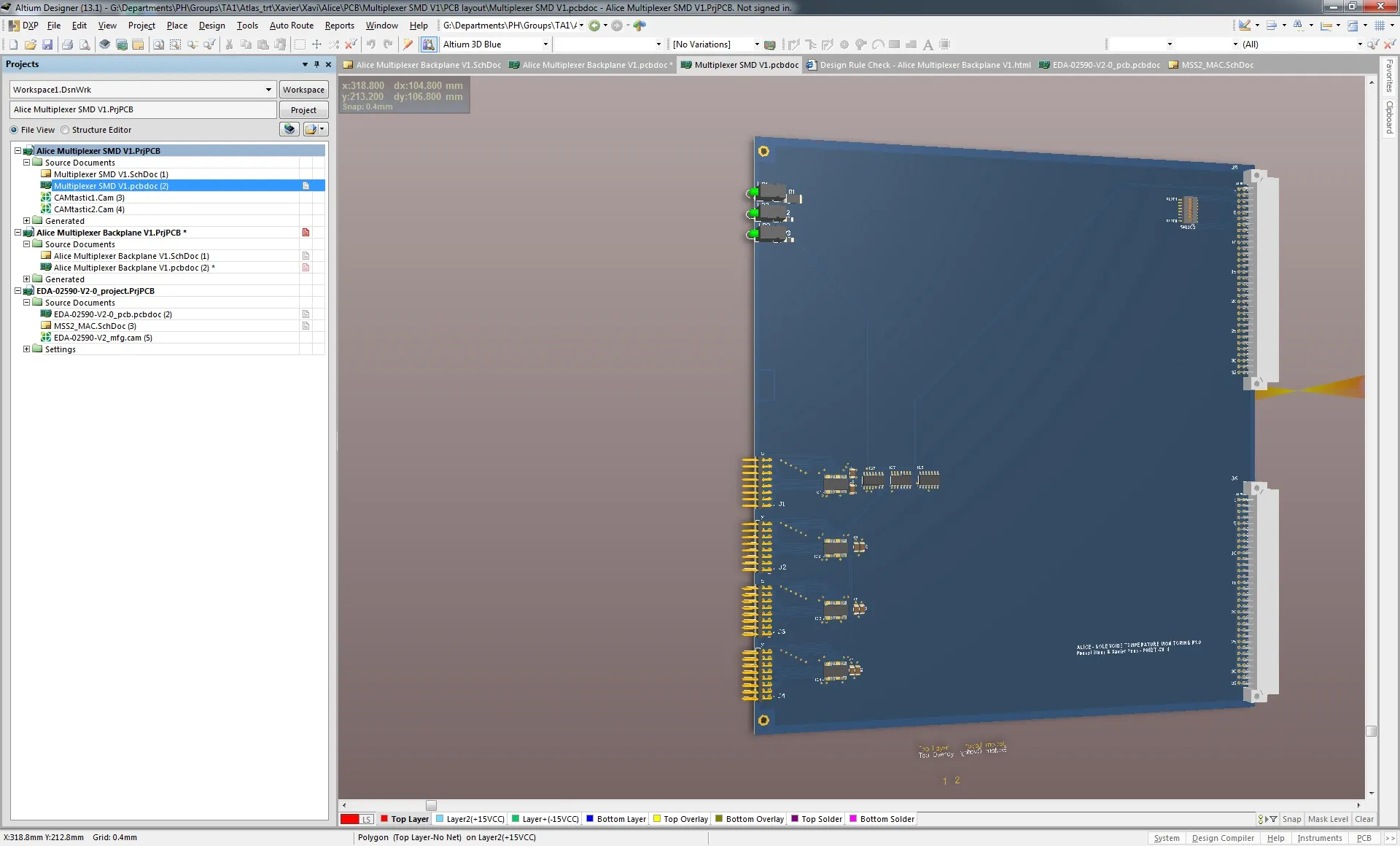Select the File View radio button

(14, 130)
